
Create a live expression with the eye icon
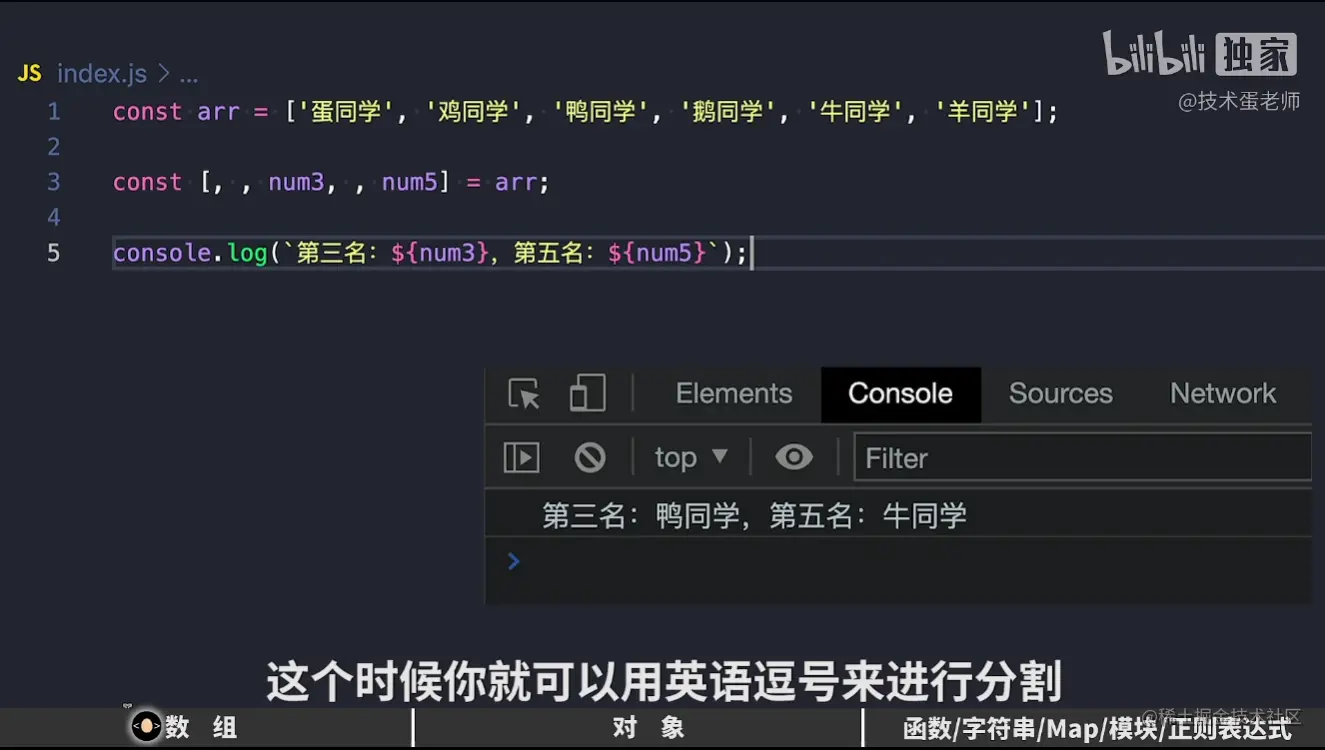[x=794, y=457]
